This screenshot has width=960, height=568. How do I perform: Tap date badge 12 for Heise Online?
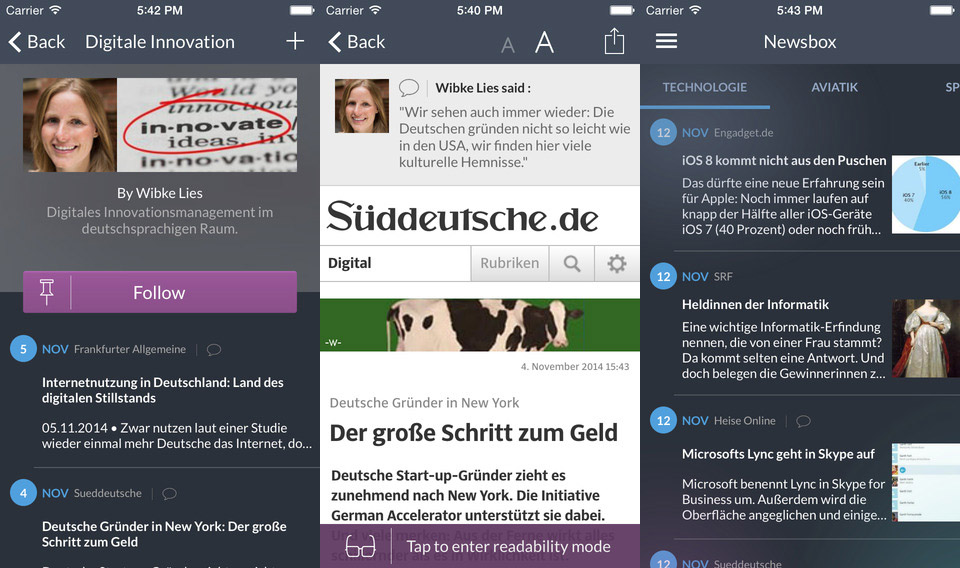pos(663,420)
